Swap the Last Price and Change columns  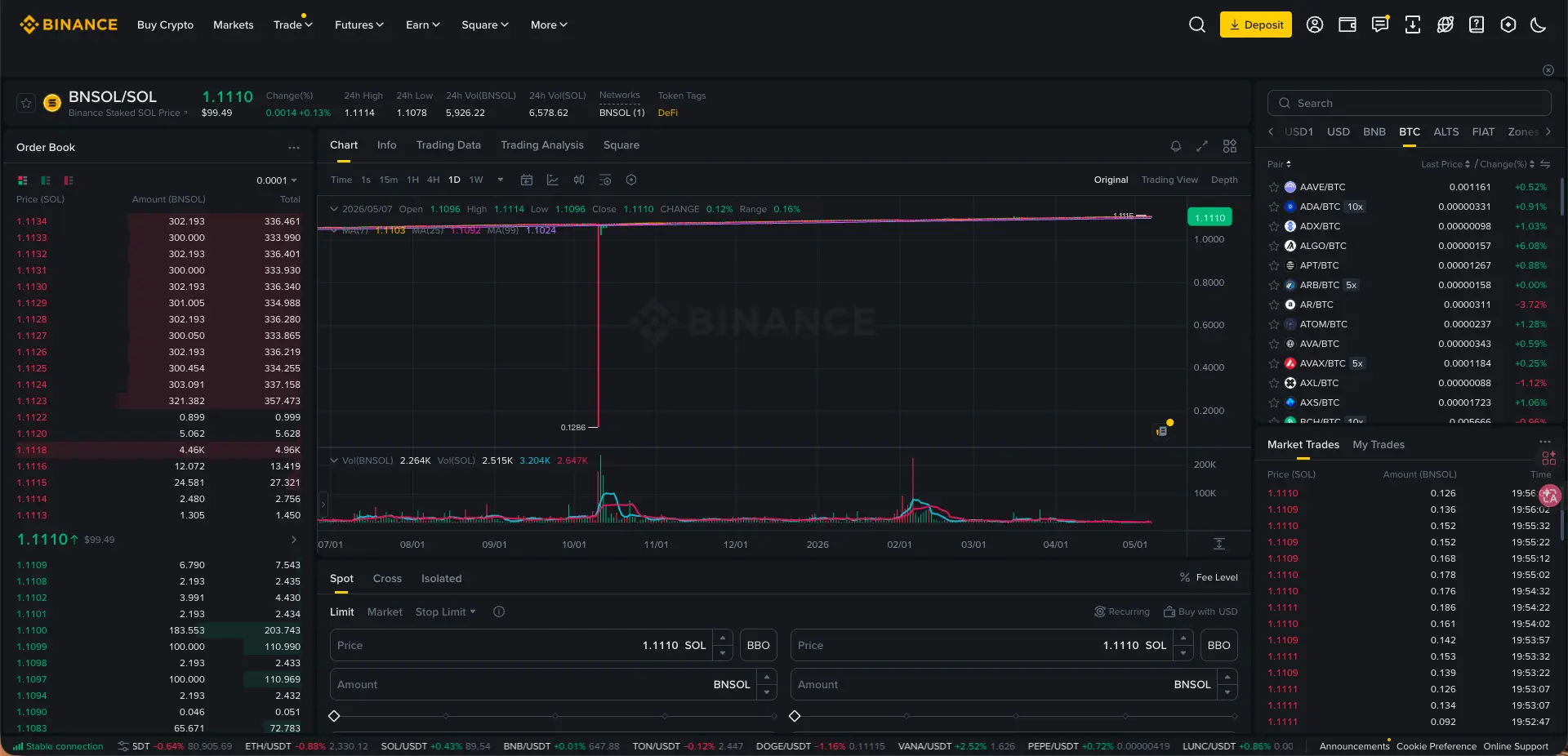point(1545,164)
